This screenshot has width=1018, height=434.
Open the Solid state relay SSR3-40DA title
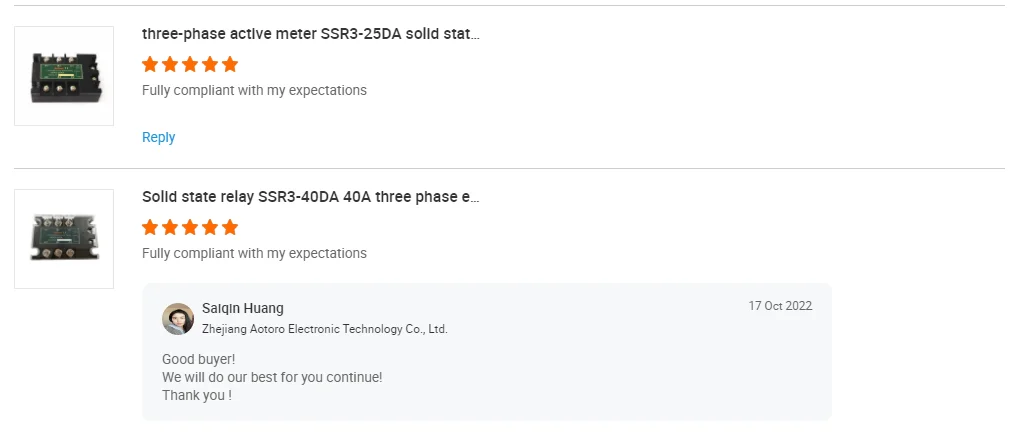click(x=311, y=197)
